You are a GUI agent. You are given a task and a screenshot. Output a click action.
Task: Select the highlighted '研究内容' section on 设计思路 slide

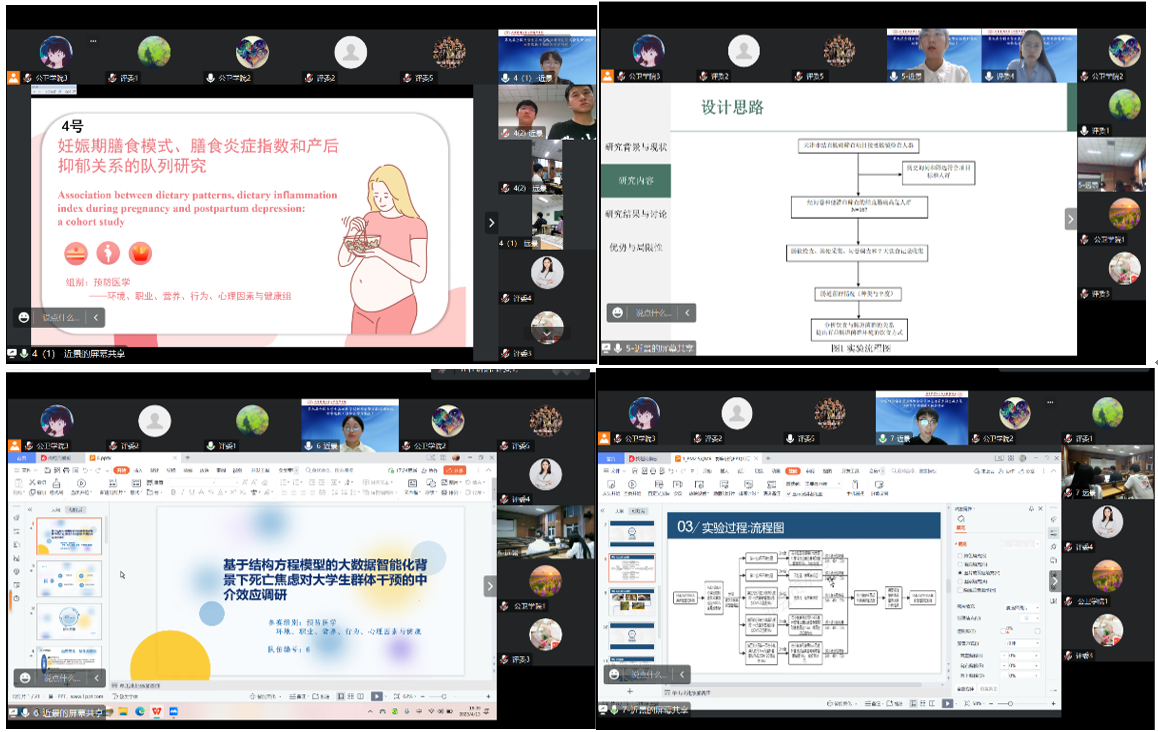[636, 181]
